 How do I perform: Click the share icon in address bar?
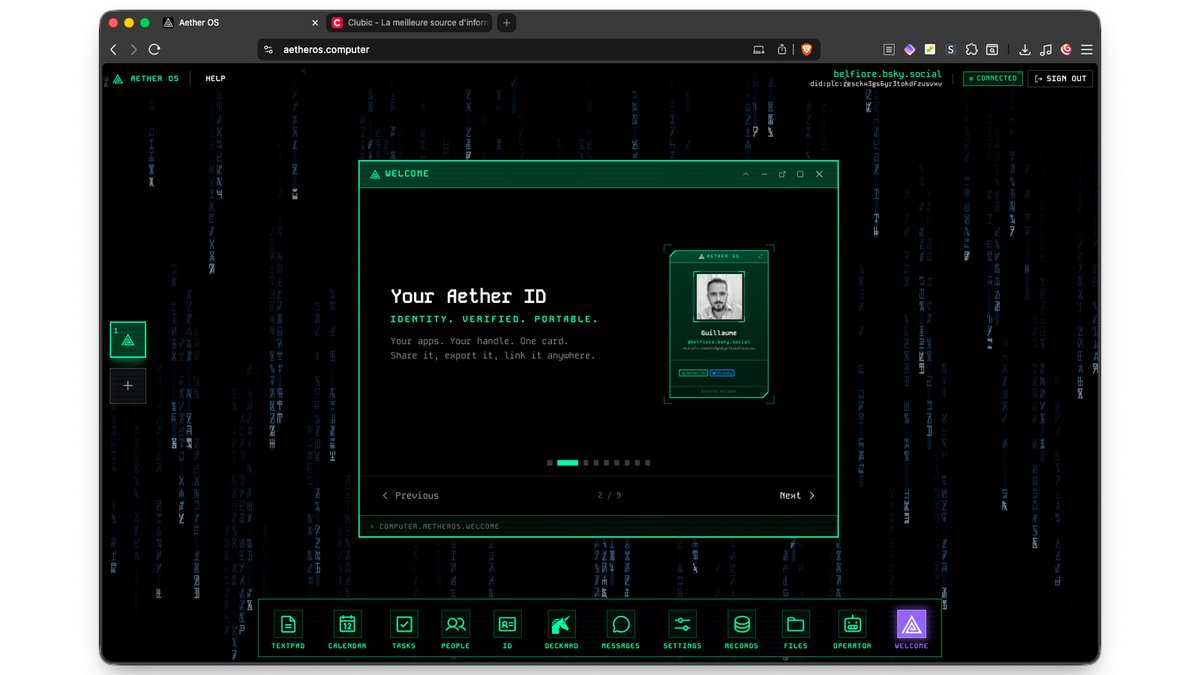782,49
